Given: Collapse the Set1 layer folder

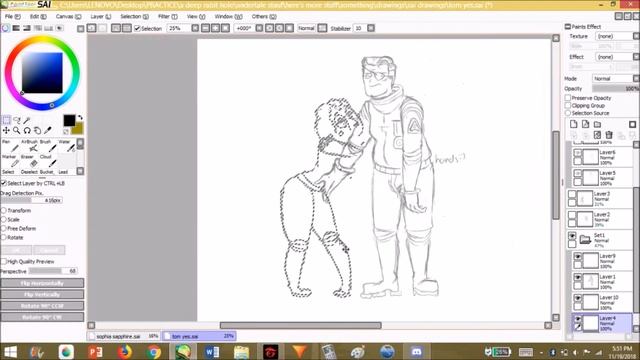Looking at the screenshot, I should pyautogui.click(x=585, y=239).
